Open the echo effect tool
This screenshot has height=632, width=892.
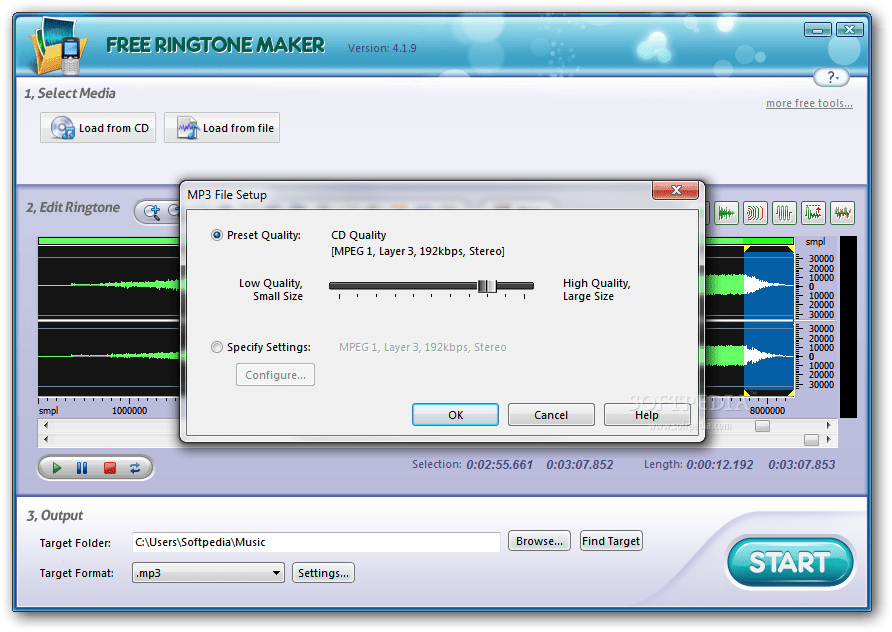pyautogui.click(x=755, y=212)
